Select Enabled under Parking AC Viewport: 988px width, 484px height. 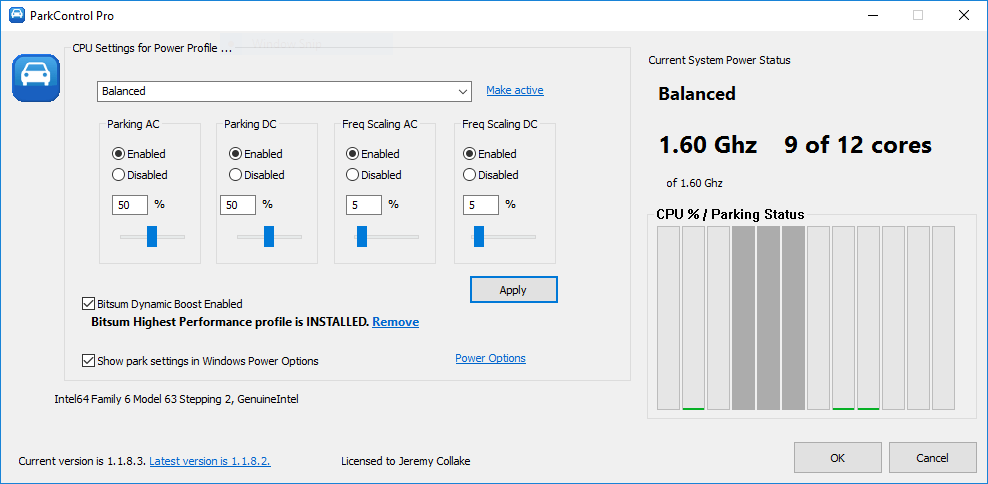pos(139,154)
